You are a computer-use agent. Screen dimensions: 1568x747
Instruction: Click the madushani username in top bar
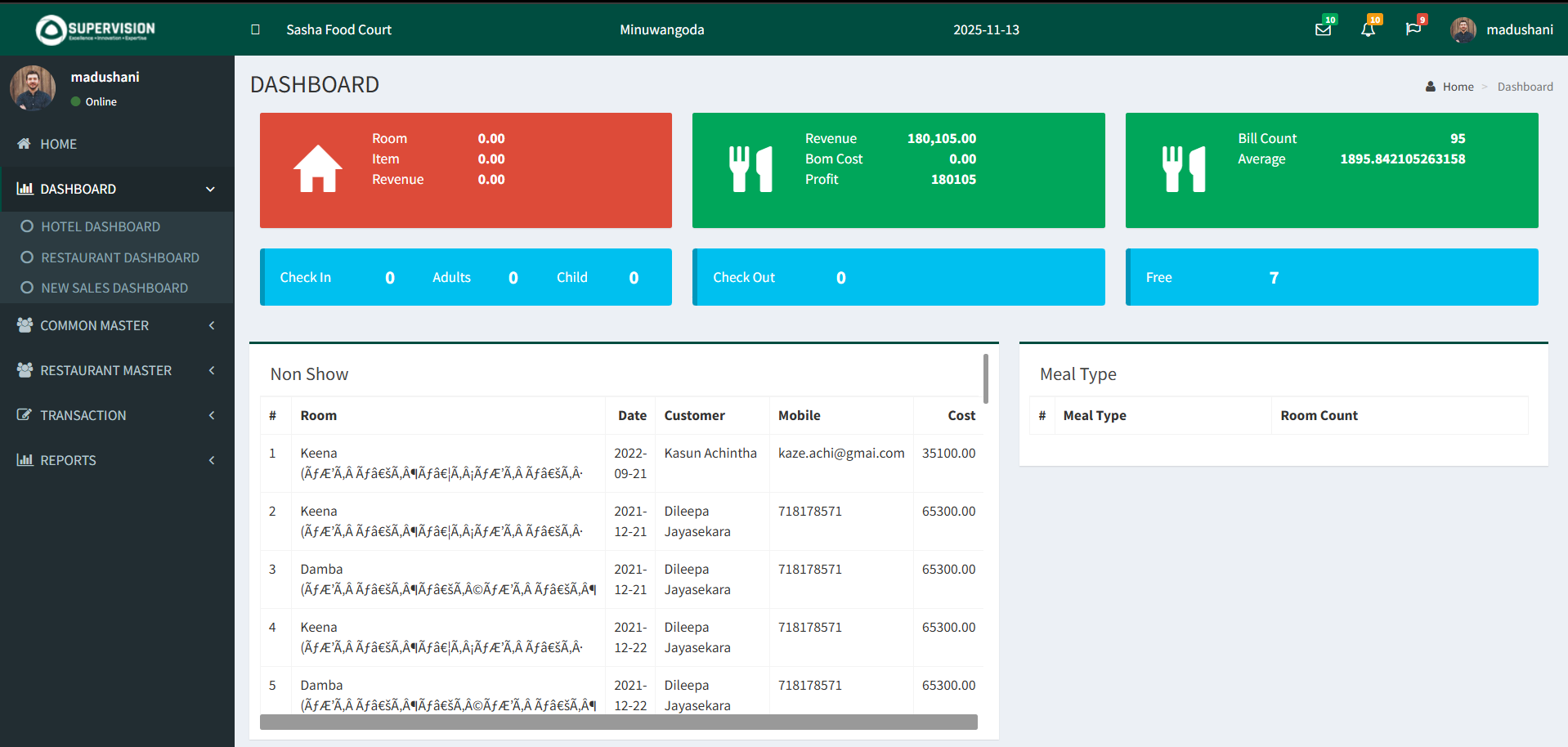1520,29
